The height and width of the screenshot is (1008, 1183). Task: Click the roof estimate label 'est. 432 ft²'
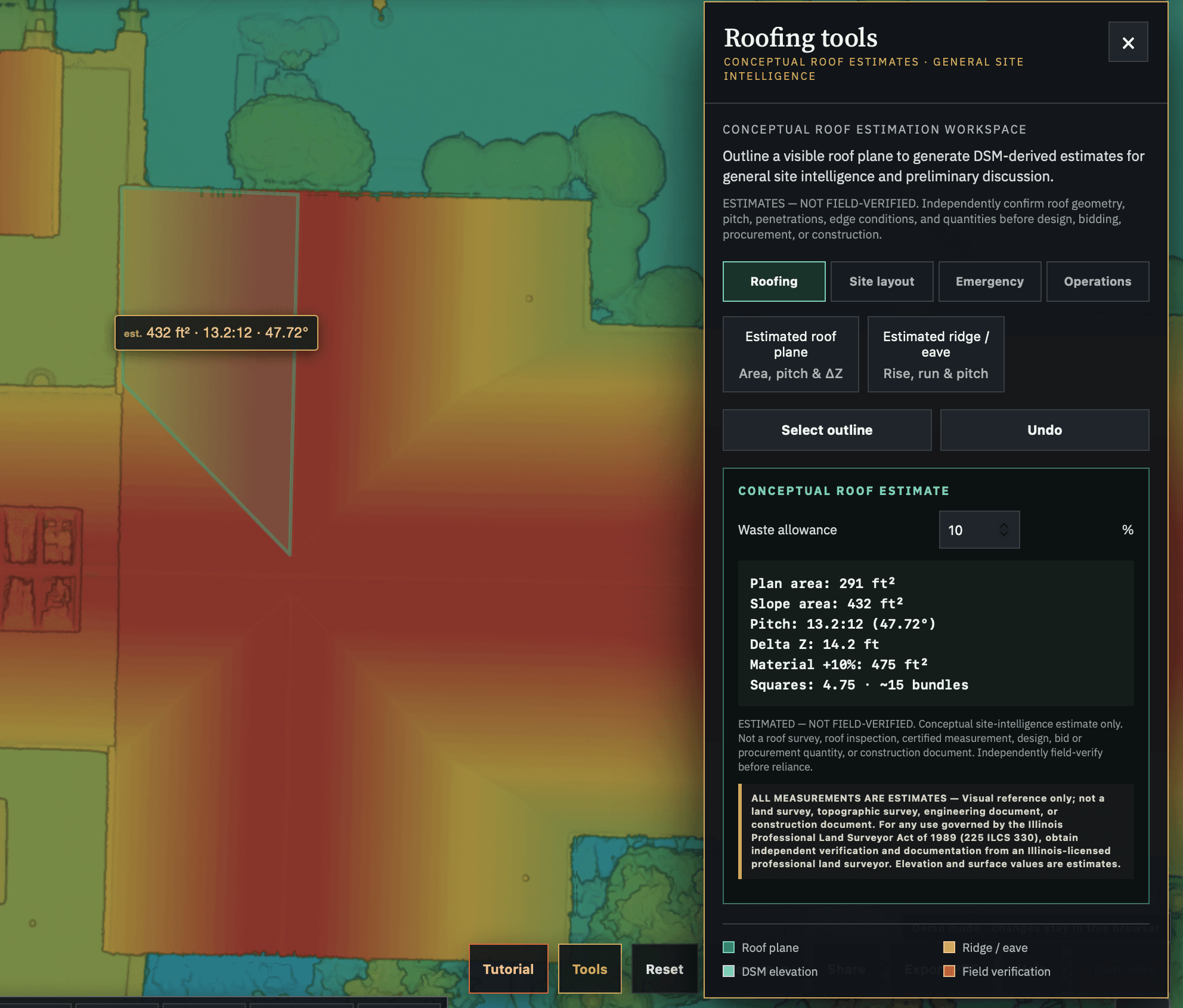(216, 333)
